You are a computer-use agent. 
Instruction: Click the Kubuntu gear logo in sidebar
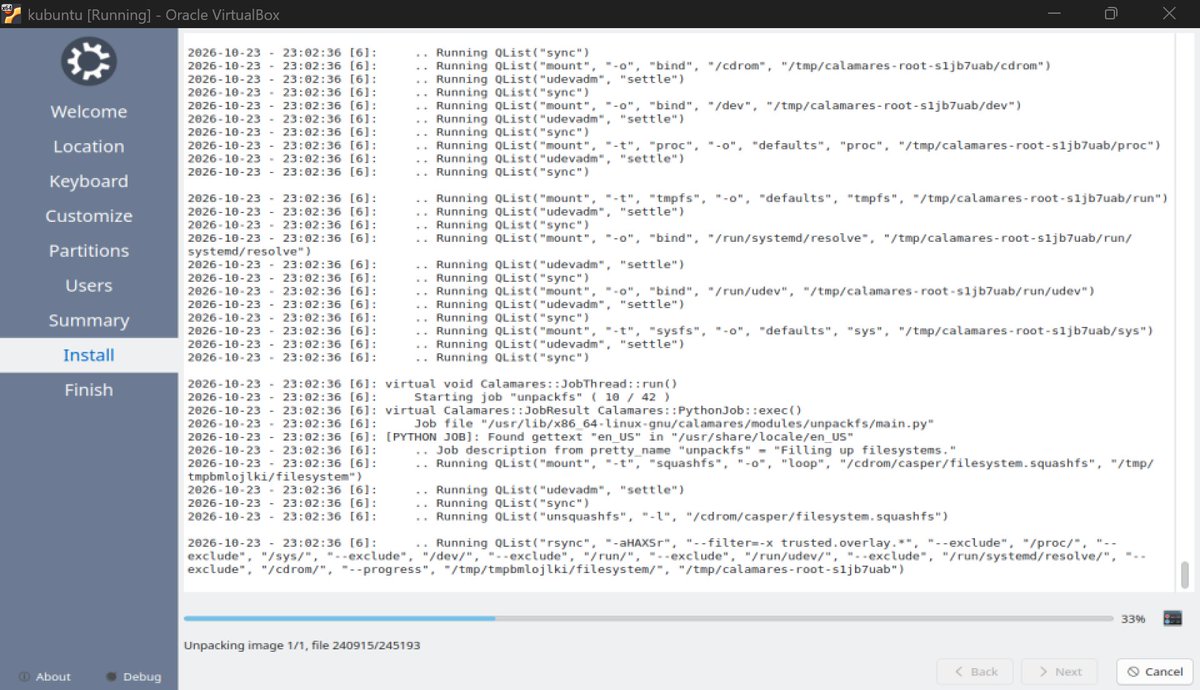pyautogui.click(x=89, y=61)
